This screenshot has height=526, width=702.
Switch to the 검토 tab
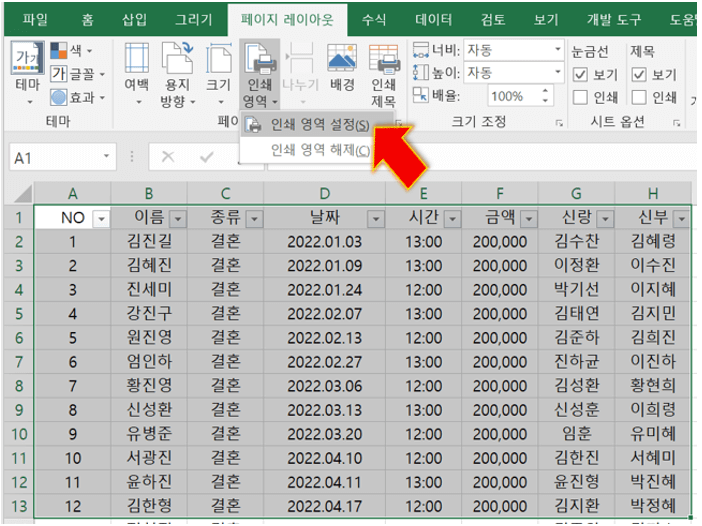point(493,20)
